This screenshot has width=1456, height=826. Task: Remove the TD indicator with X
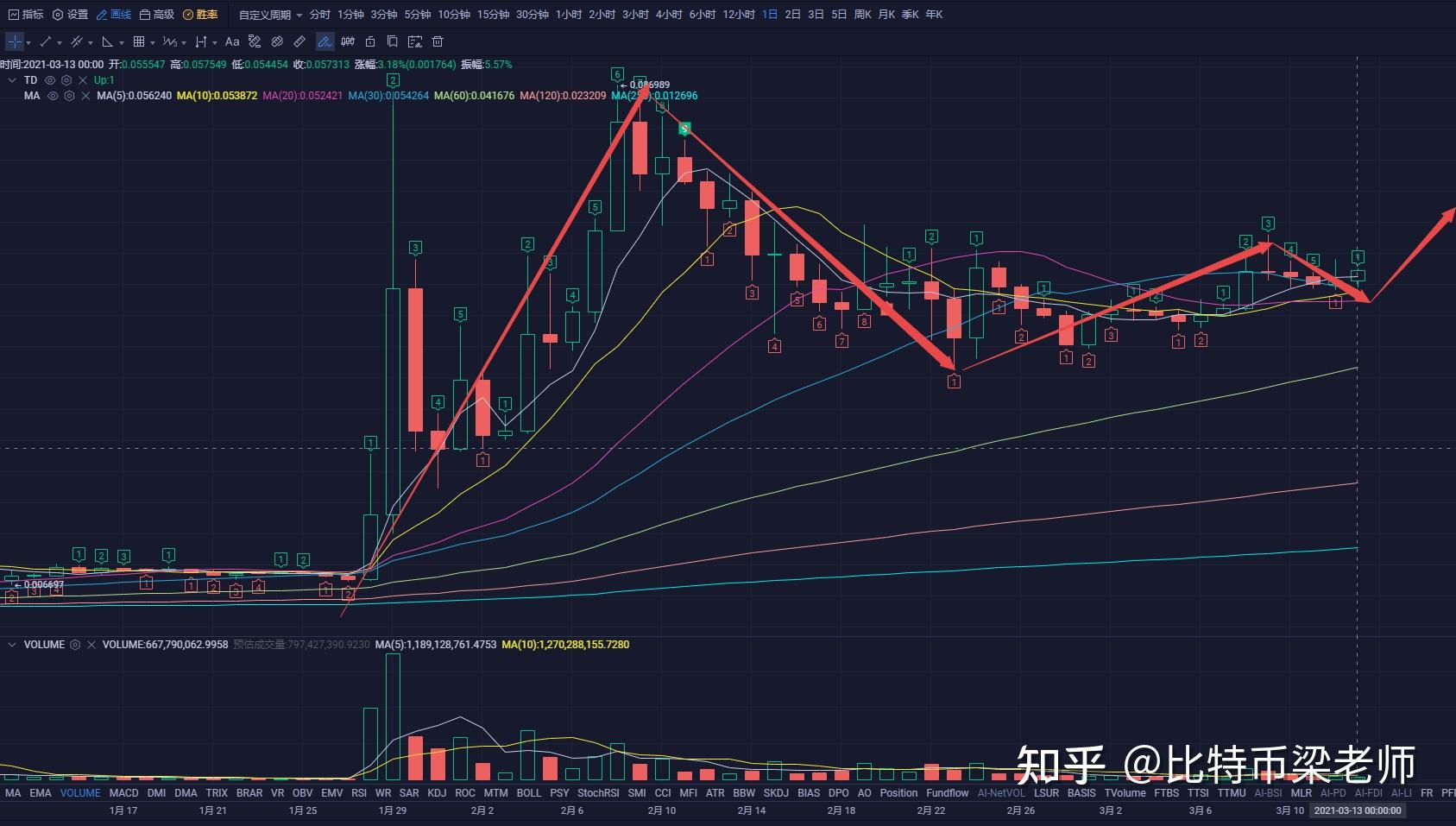(83, 80)
